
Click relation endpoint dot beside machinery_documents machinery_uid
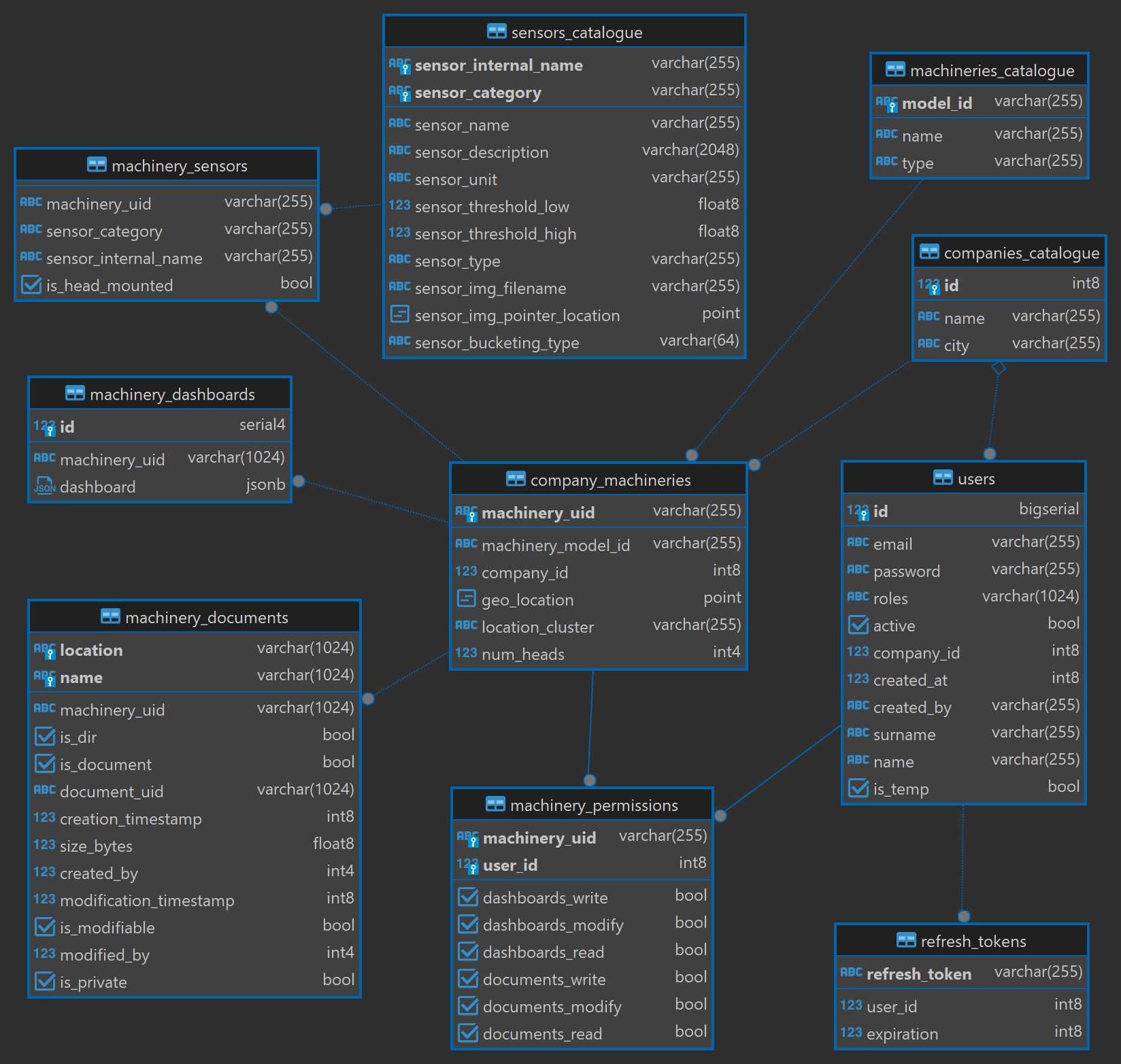point(368,699)
